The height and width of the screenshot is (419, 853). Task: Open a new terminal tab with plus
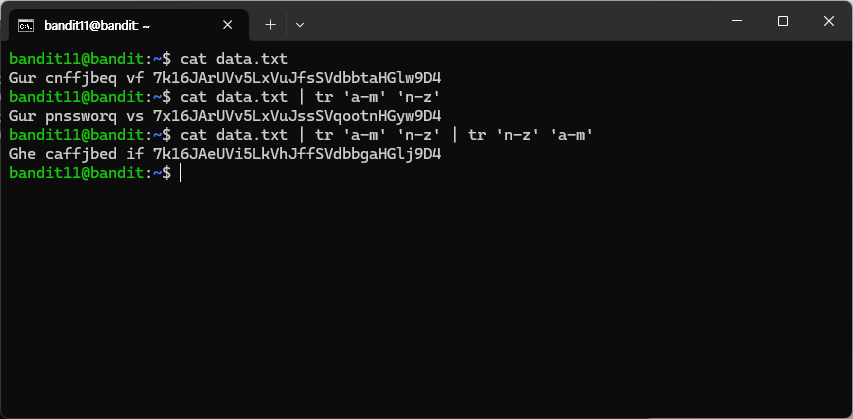point(270,25)
